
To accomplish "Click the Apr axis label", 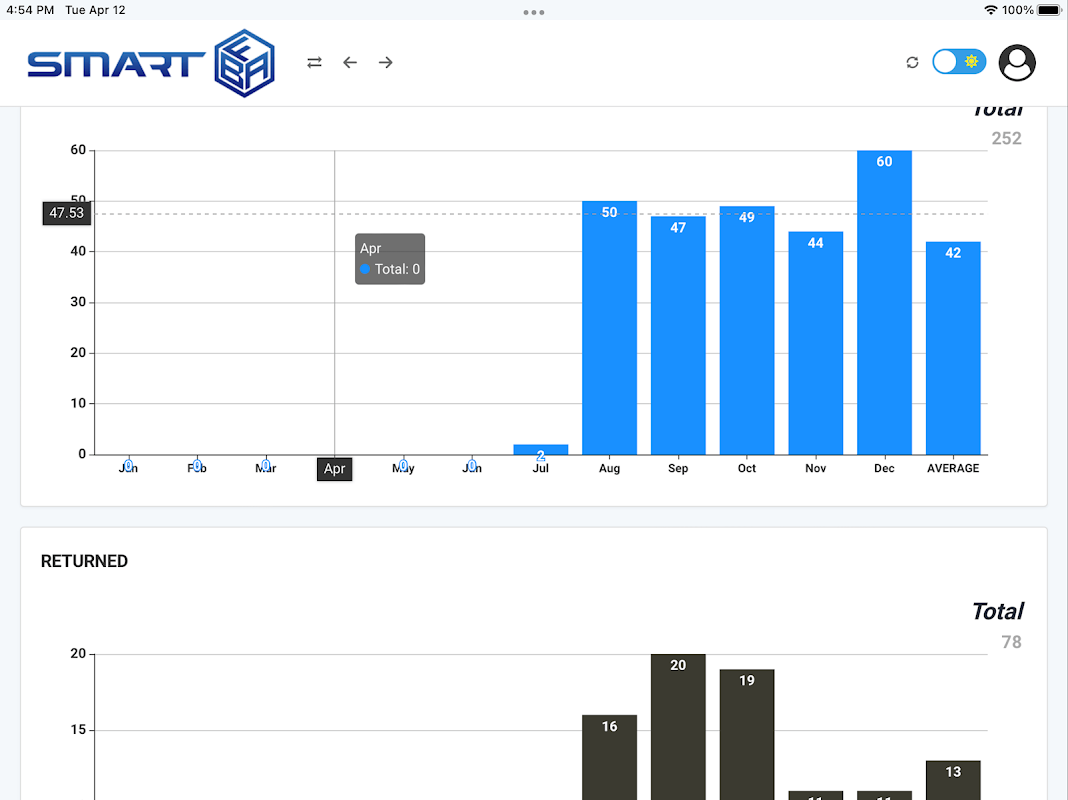I will pyautogui.click(x=334, y=468).
